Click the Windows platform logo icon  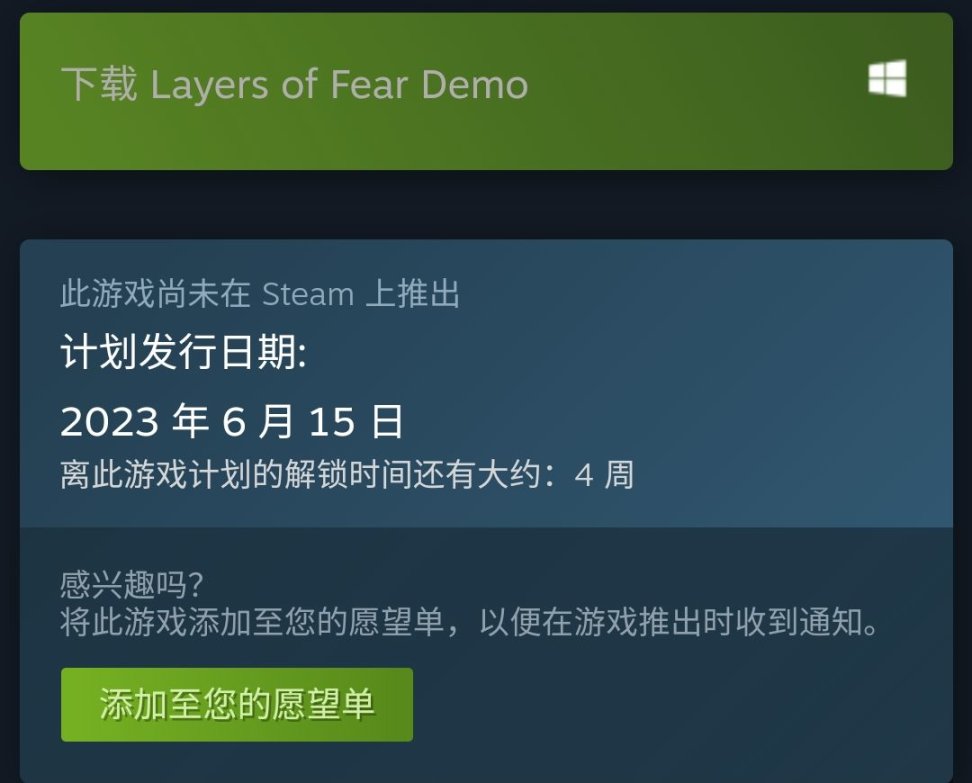(x=887, y=79)
